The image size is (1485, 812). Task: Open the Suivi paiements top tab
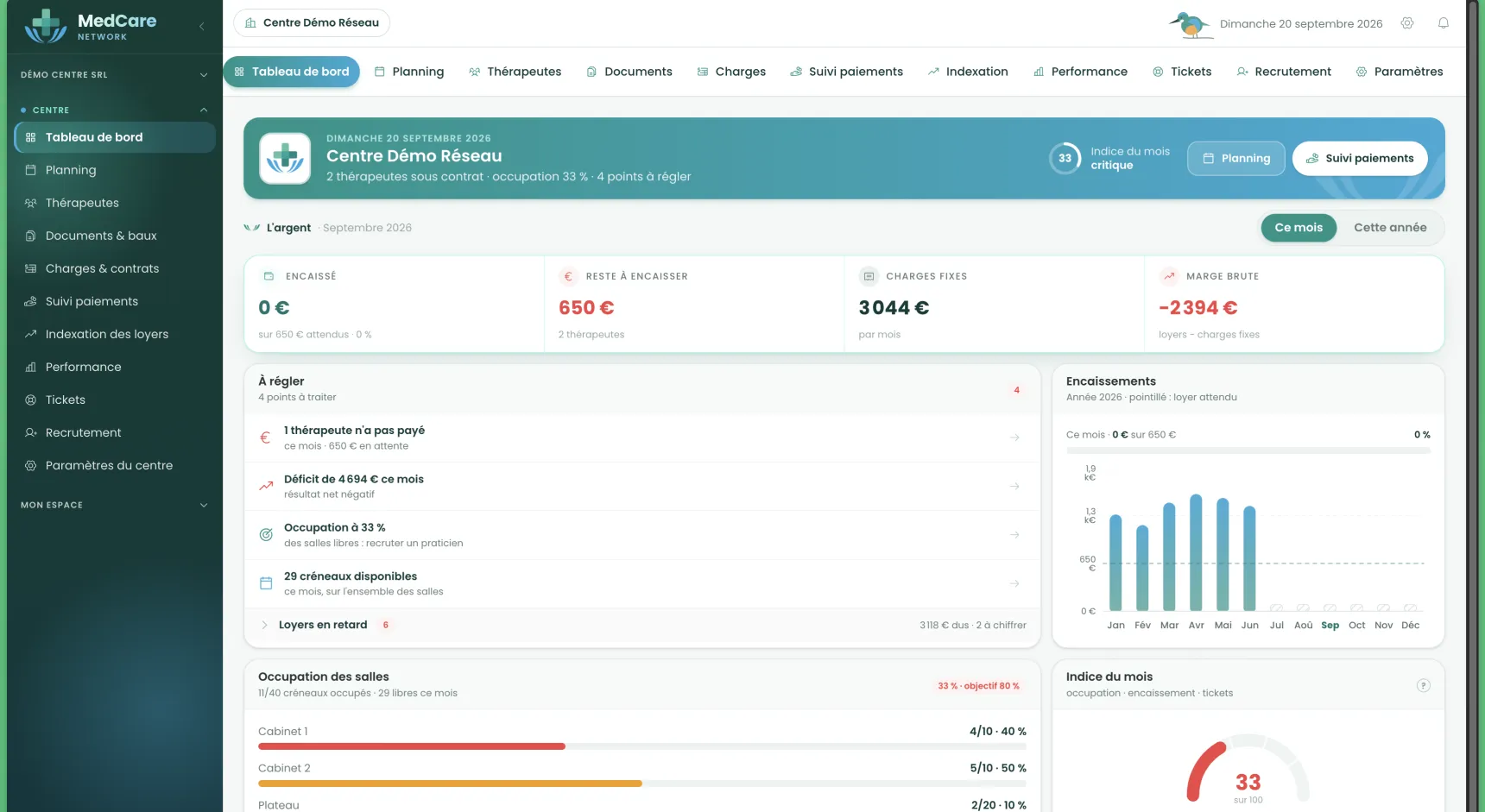pyautogui.click(x=846, y=72)
